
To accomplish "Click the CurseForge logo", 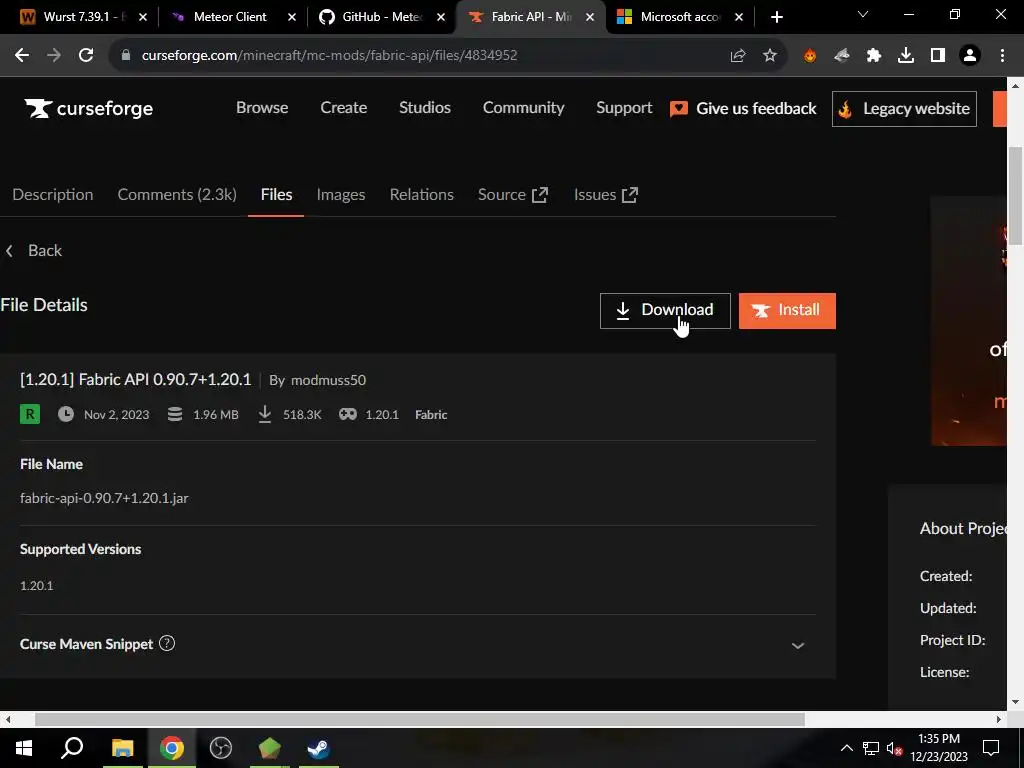I will [89, 108].
